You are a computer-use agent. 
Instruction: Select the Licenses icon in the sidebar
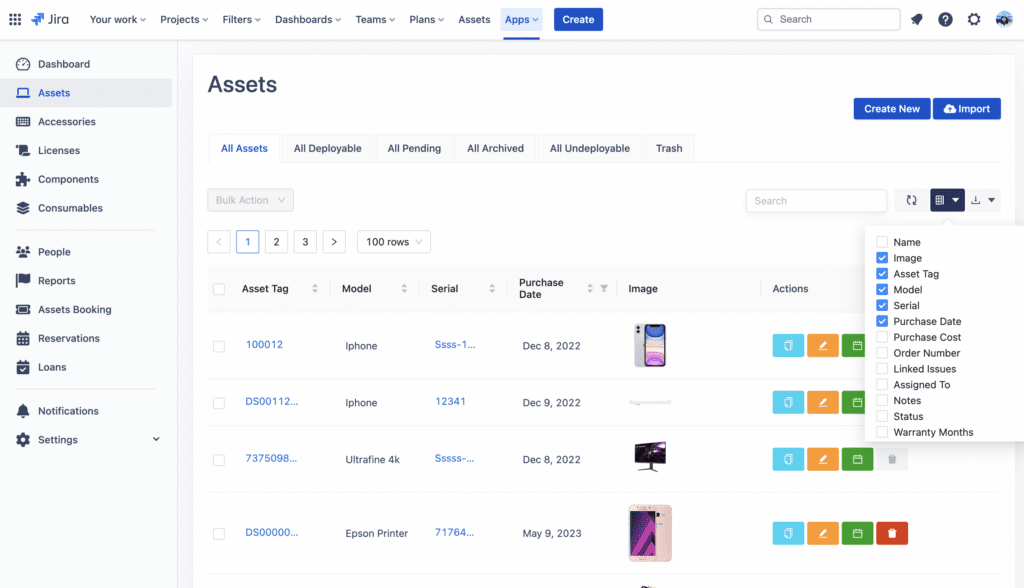tap(25, 150)
